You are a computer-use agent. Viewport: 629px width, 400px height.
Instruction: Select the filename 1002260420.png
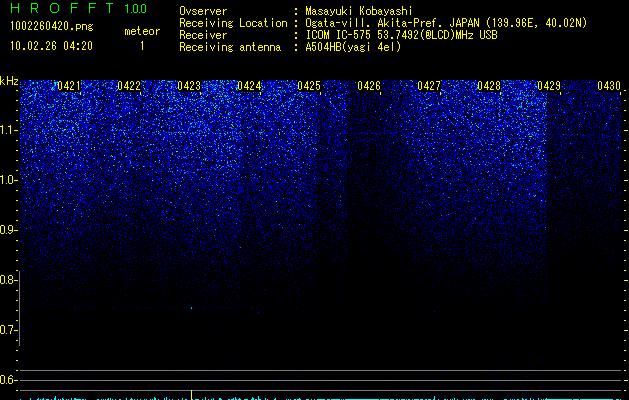click(52, 26)
